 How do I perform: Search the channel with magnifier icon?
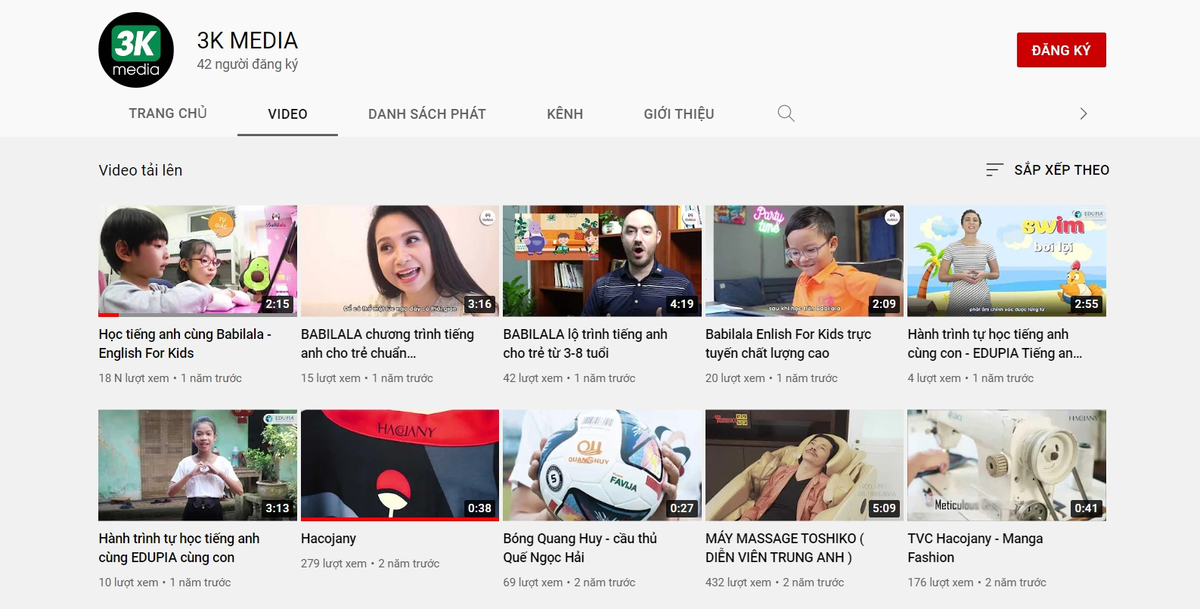(x=786, y=113)
